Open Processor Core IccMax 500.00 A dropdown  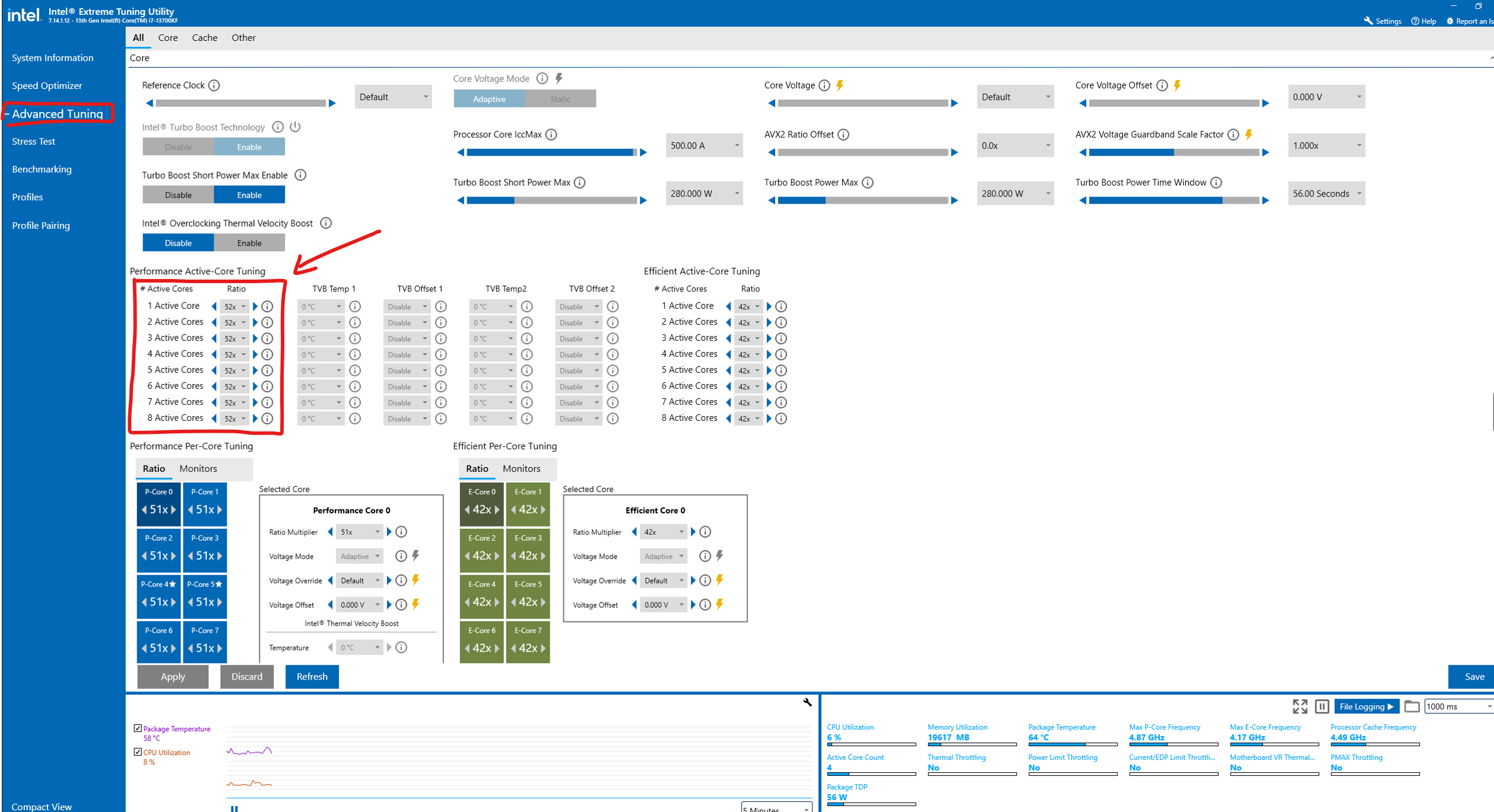click(x=705, y=145)
